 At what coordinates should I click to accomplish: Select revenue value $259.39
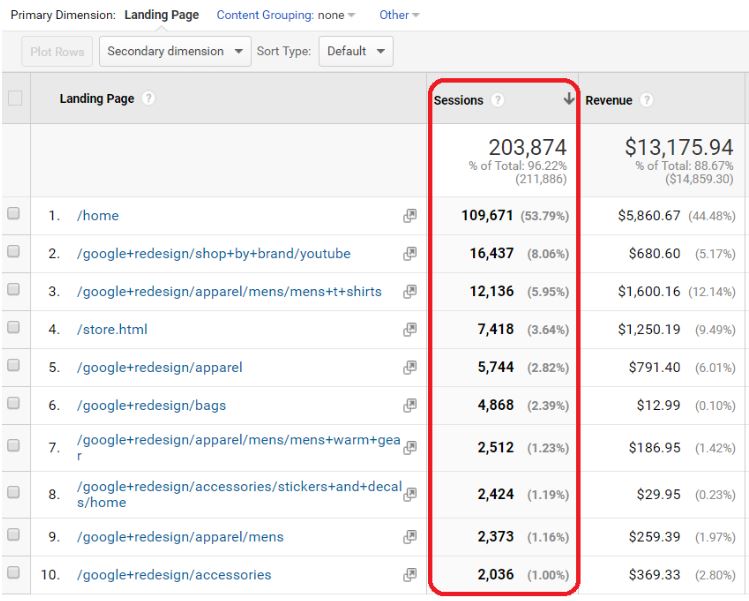click(654, 537)
